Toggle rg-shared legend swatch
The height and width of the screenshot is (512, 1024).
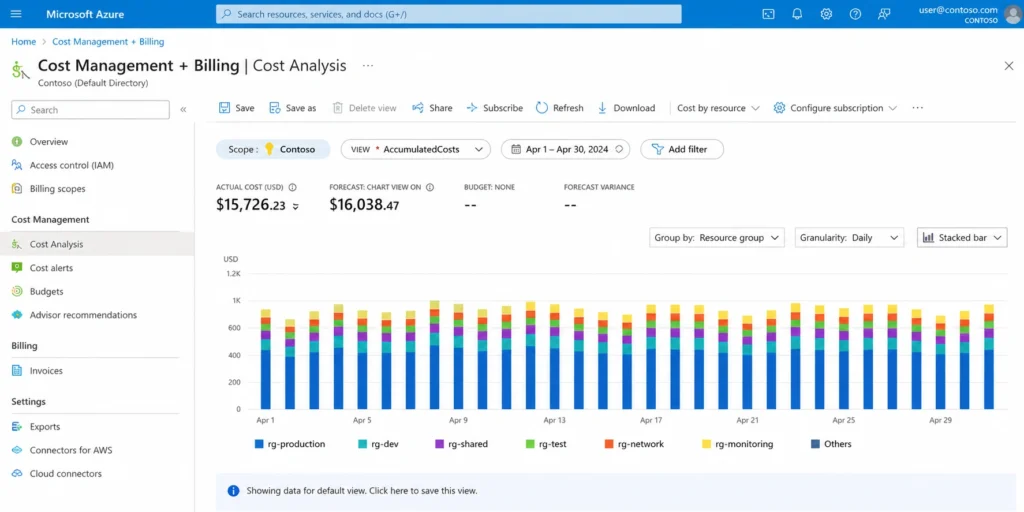coord(440,444)
